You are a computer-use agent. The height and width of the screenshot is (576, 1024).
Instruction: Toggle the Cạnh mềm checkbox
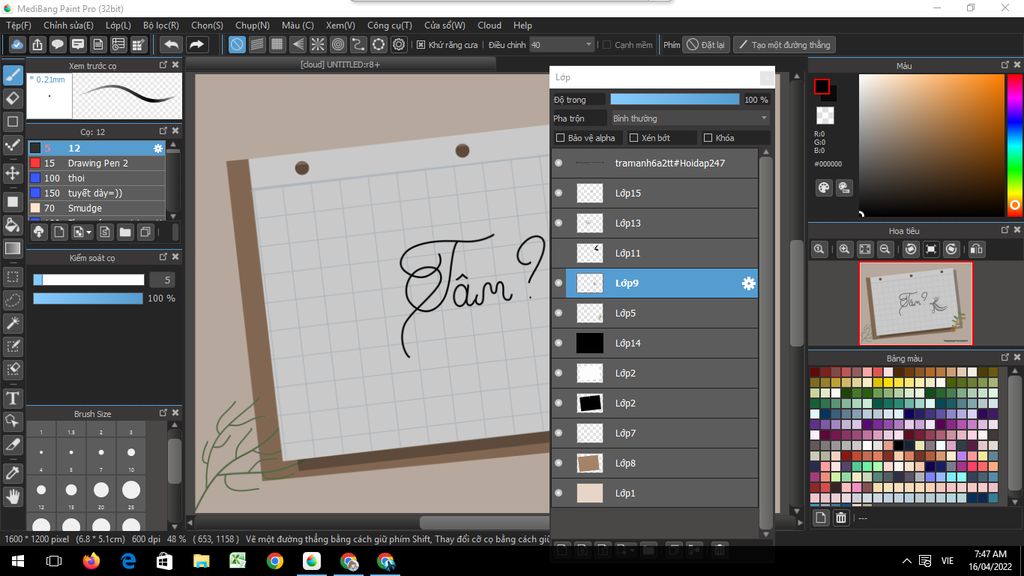pyautogui.click(x=607, y=44)
